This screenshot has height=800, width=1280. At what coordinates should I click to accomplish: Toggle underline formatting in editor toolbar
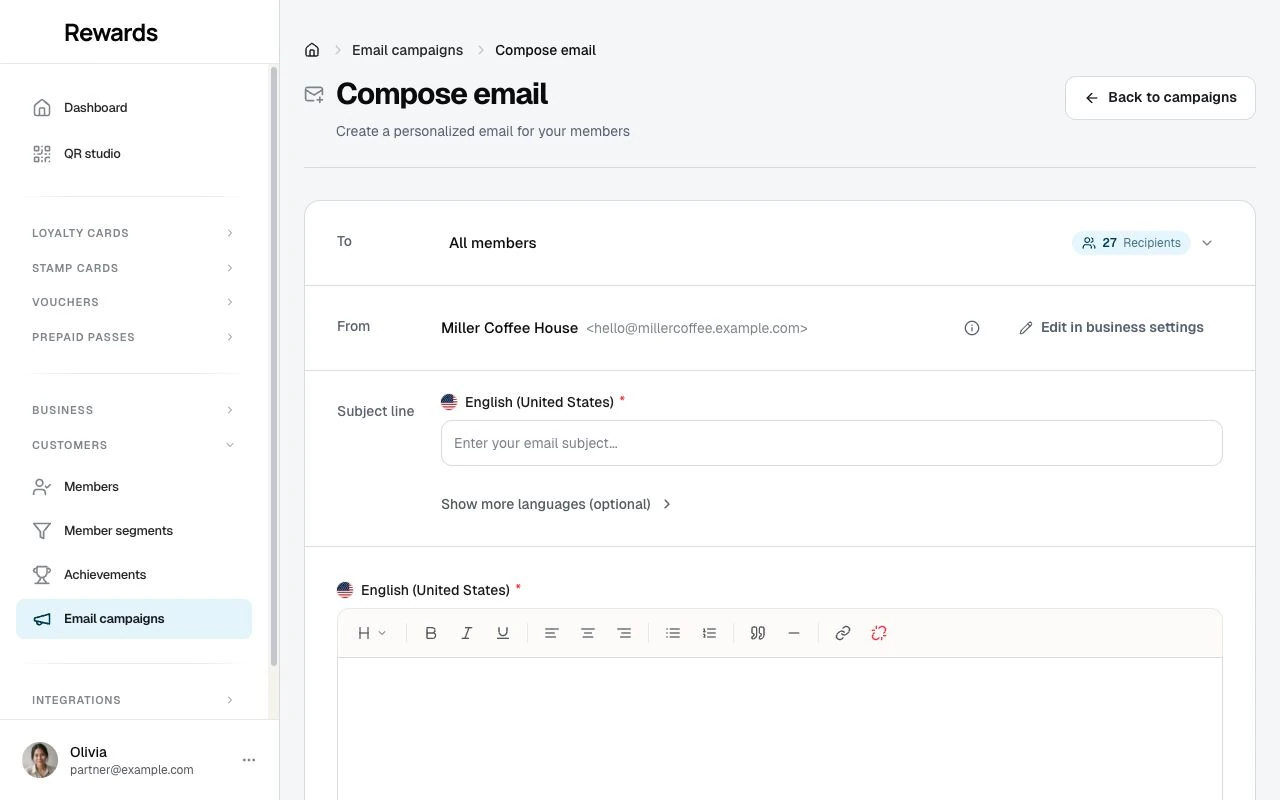503,633
